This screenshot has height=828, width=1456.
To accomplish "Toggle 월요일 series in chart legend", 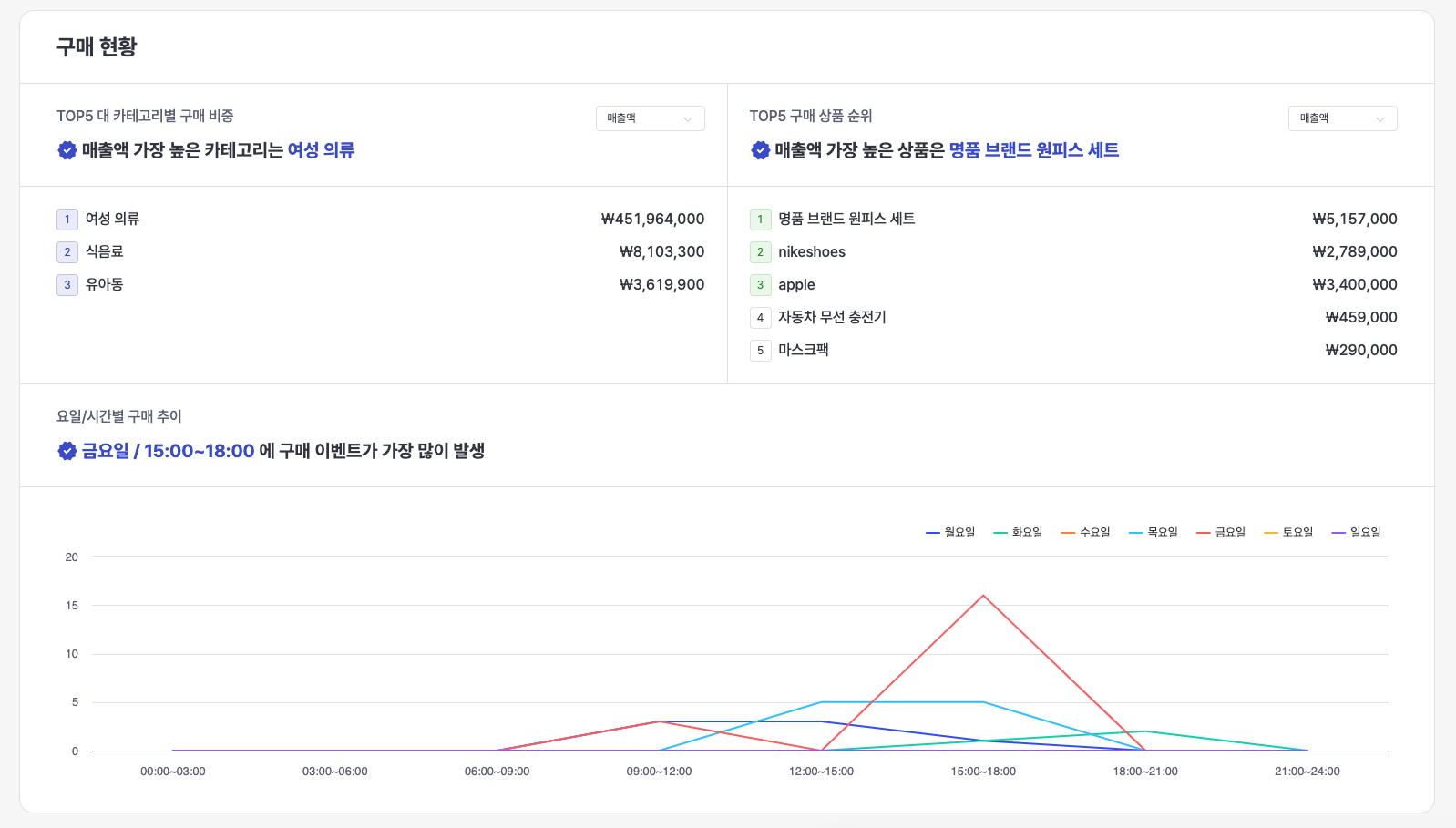I will pos(950,532).
